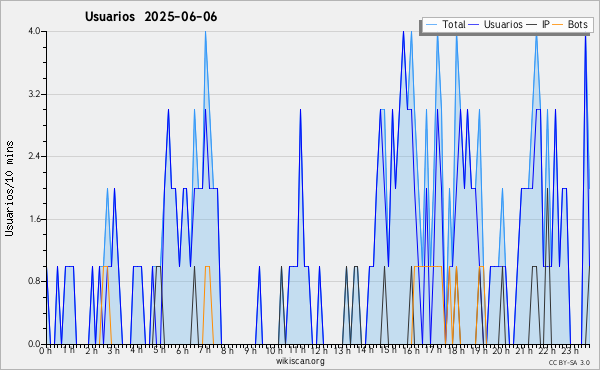Click the '14 h' x-axis label

[x=365, y=350]
